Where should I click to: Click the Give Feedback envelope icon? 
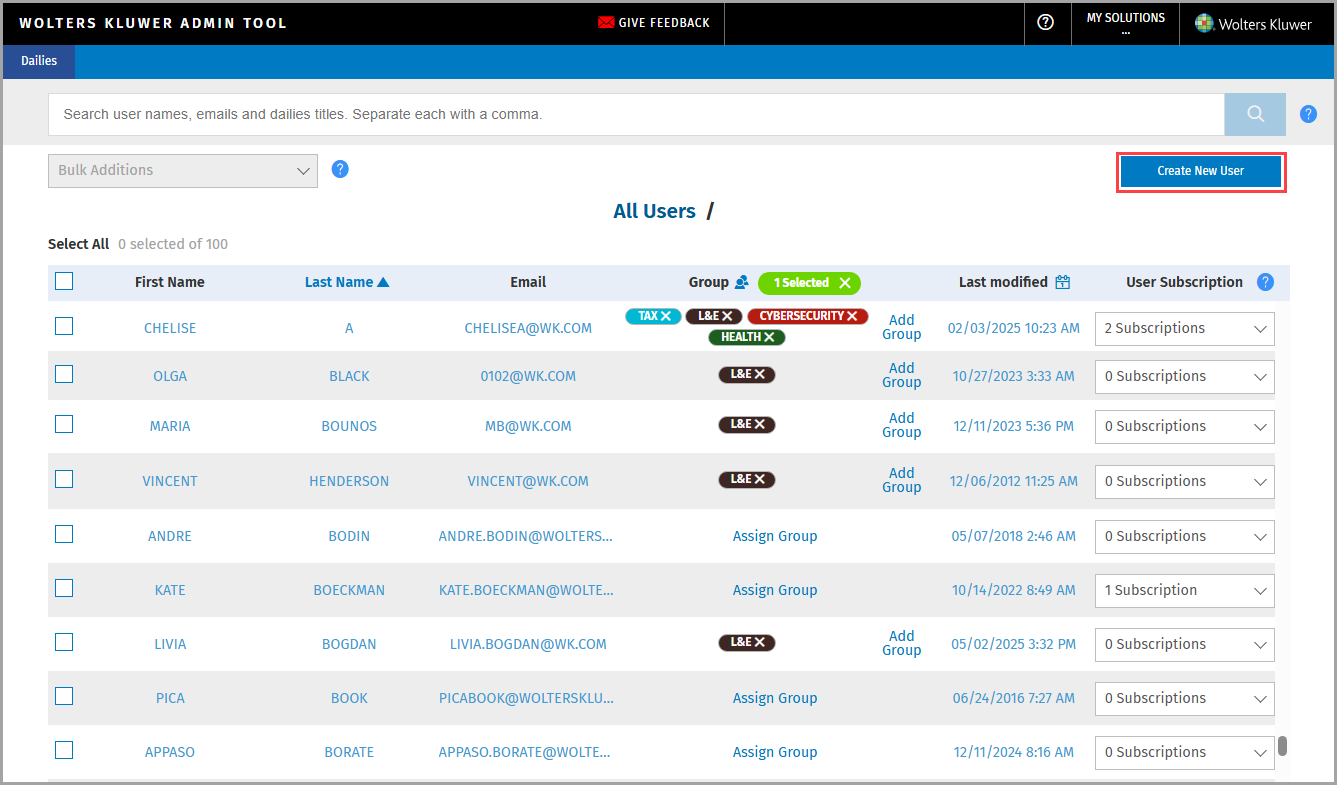click(x=606, y=22)
